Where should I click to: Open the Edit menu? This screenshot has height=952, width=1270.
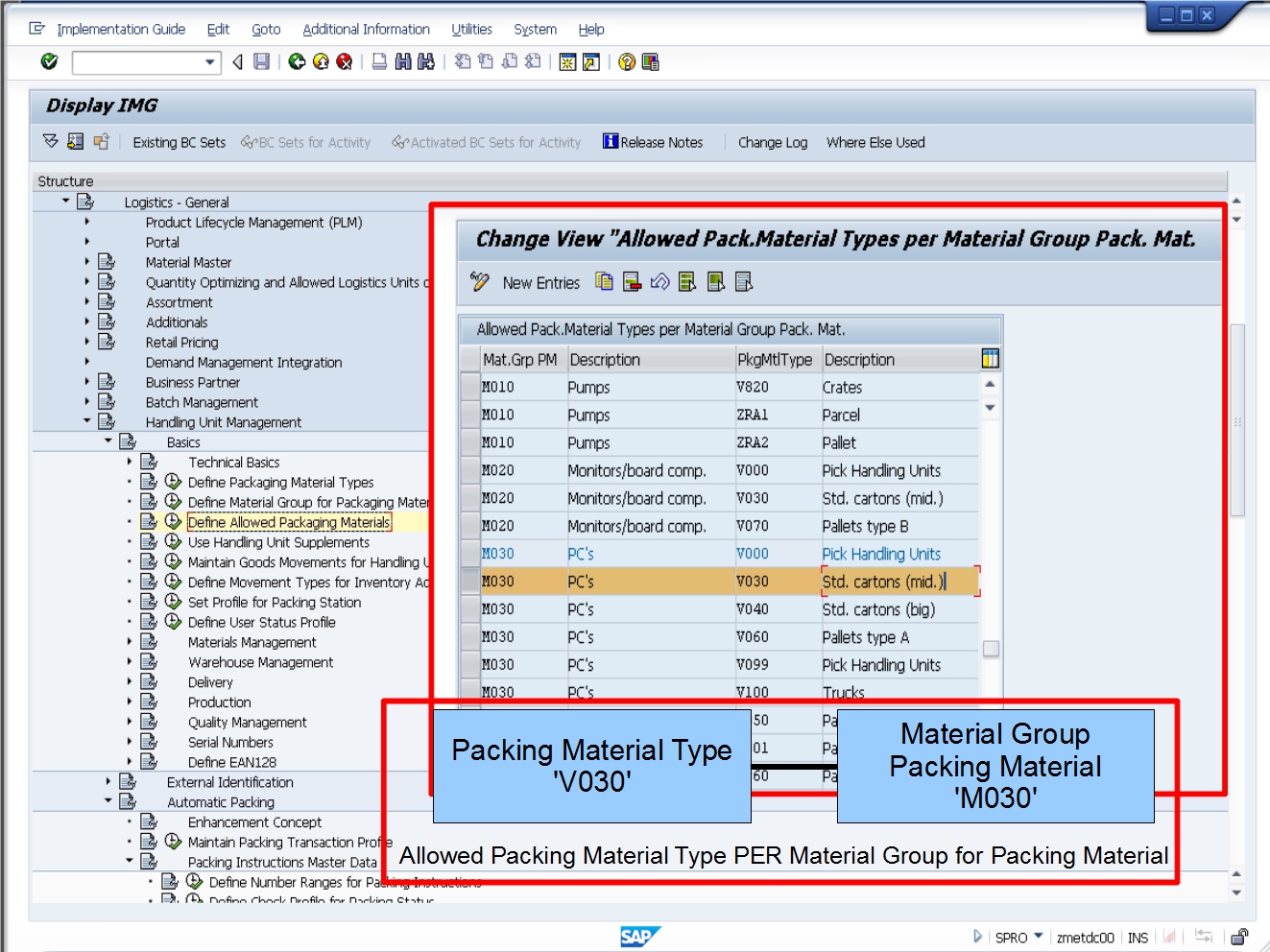pyautogui.click(x=218, y=29)
